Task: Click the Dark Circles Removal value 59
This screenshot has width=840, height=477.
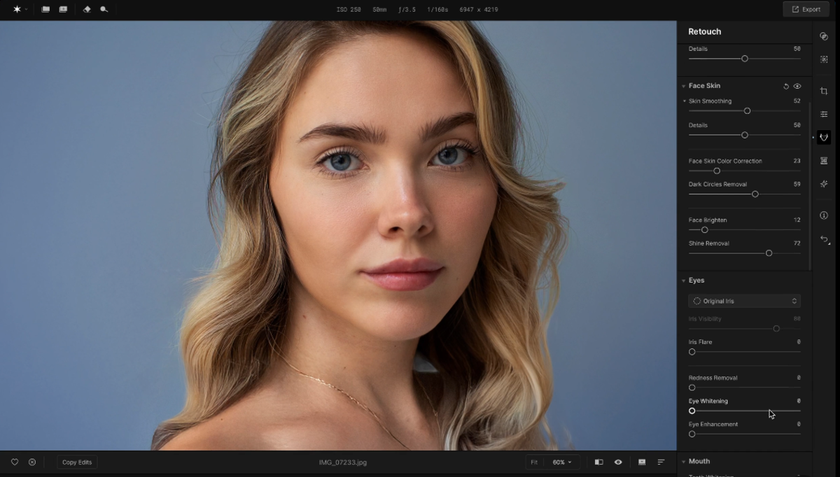Action: 797,184
